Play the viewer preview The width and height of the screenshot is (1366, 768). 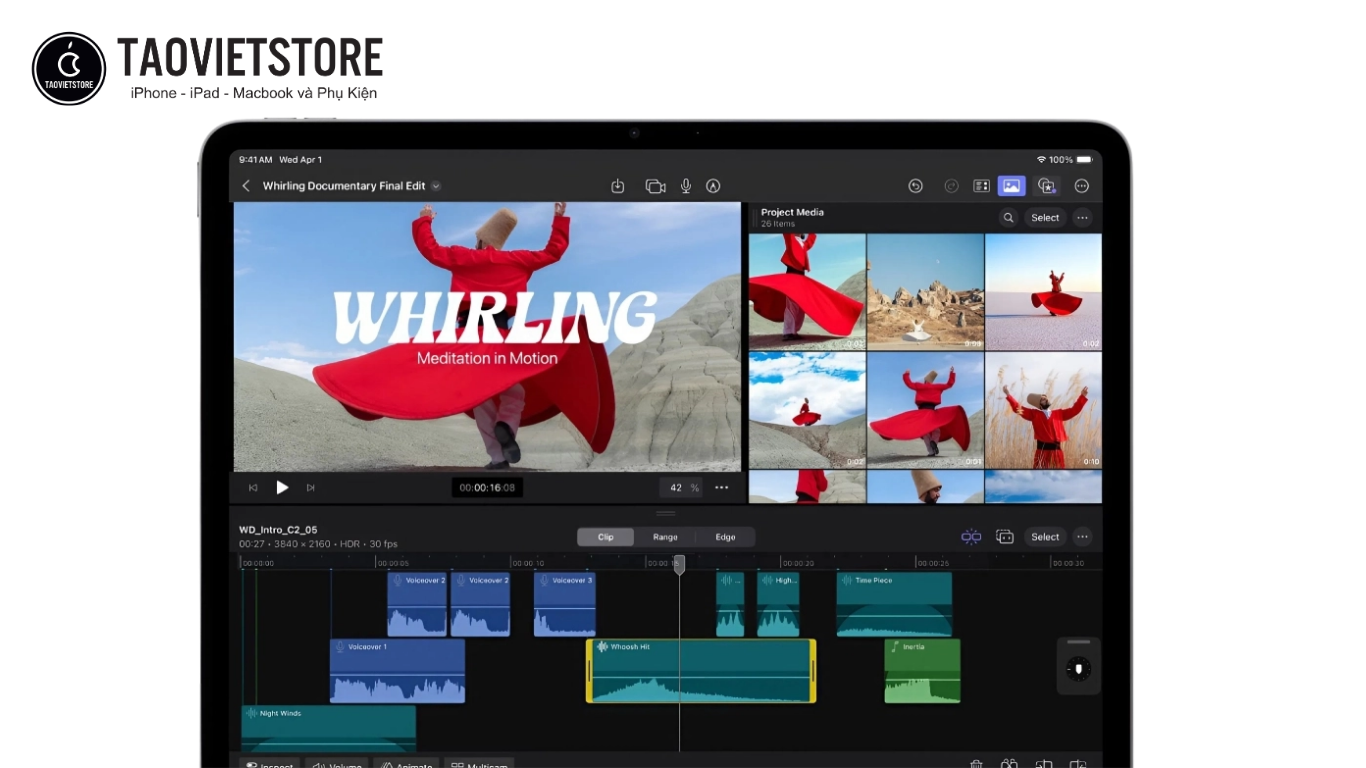click(282, 488)
